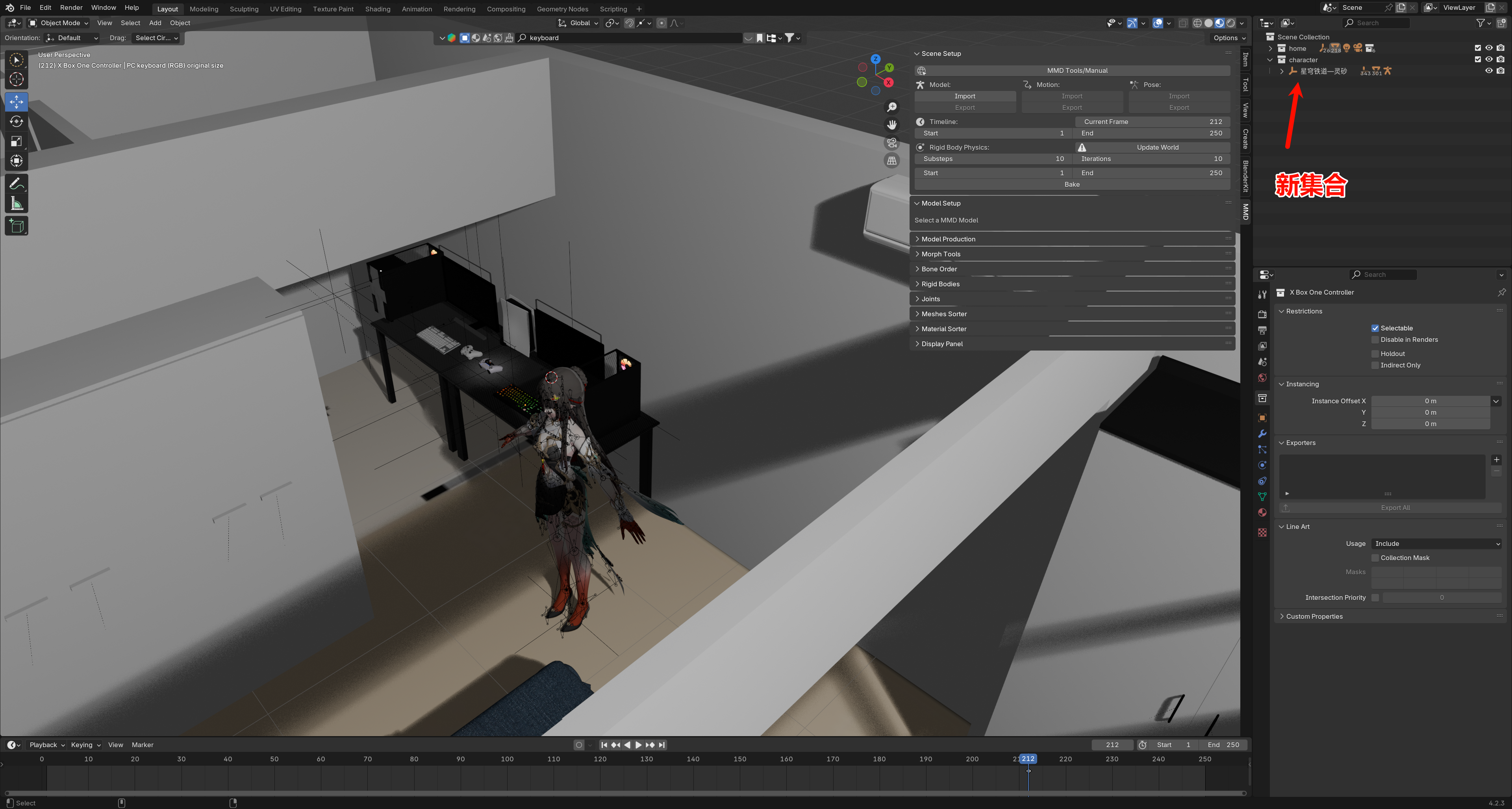This screenshot has height=809, width=1512.
Task: Click the Model Import button
Action: [x=964, y=96]
